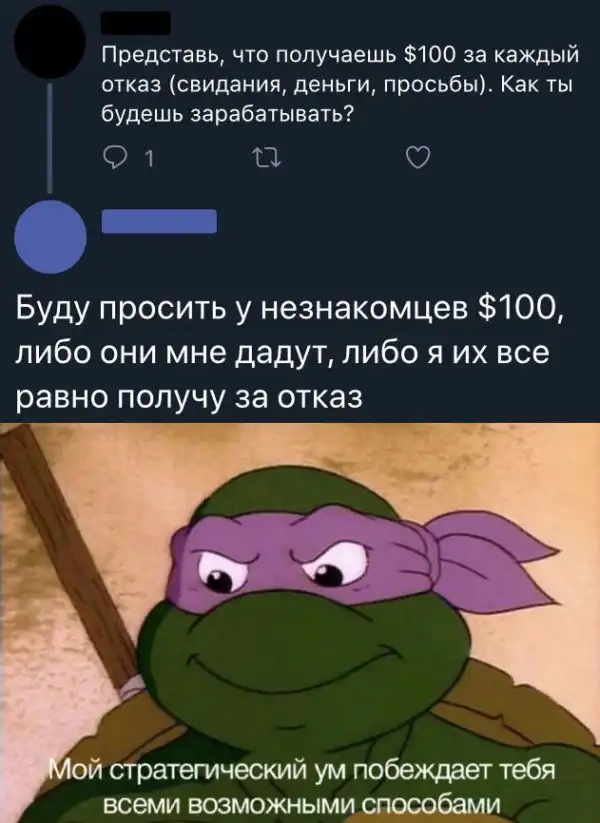Select the blacked-out username above the question
Image resolution: width=600 pixels, height=823 pixels.
(x=135, y=24)
